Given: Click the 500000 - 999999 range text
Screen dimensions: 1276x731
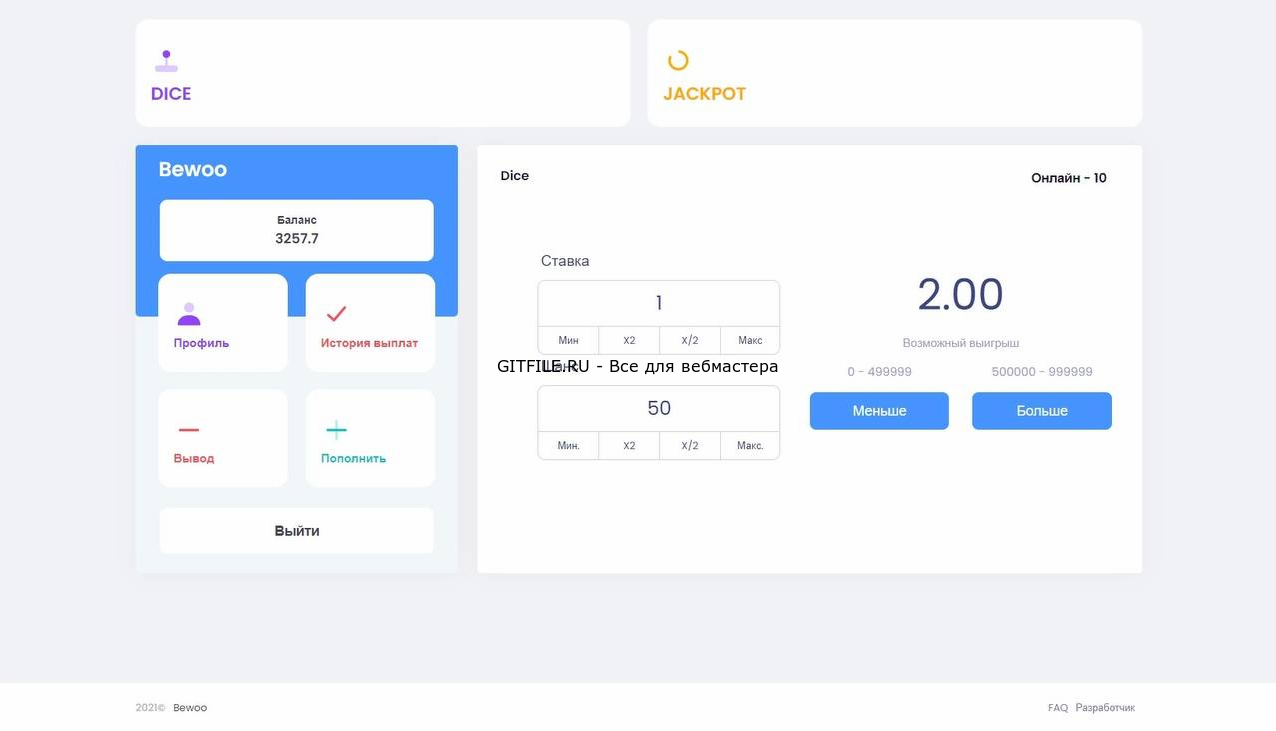Looking at the screenshot, I should 1042,372.
